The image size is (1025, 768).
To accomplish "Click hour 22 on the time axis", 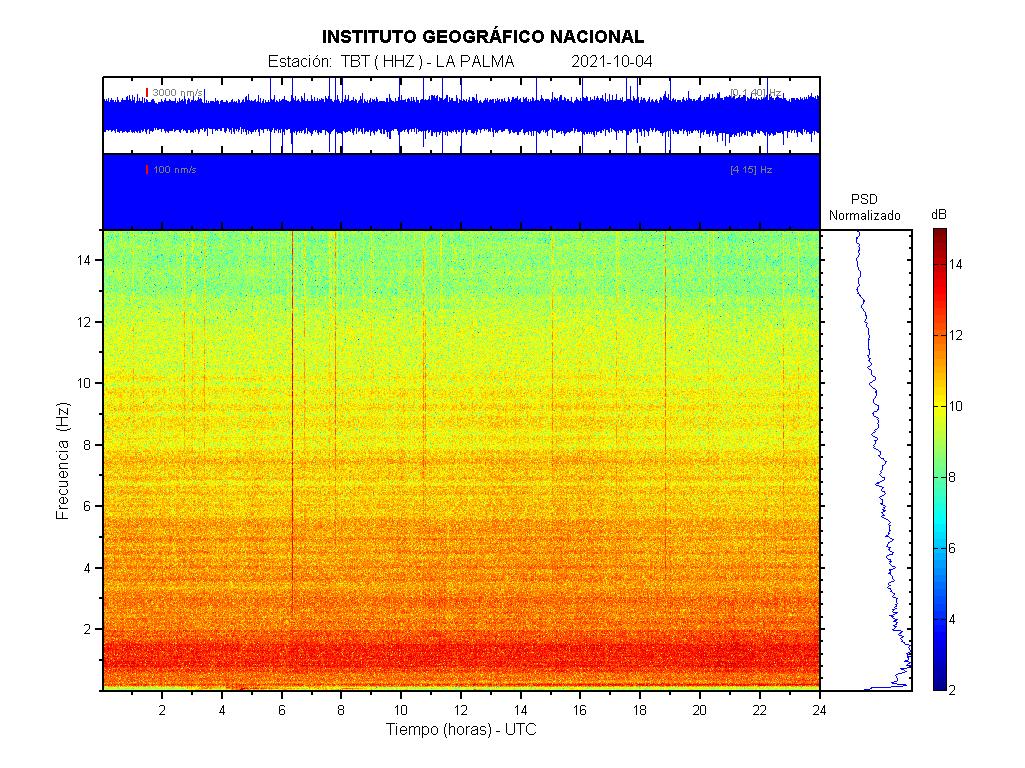I will (759, 710).
